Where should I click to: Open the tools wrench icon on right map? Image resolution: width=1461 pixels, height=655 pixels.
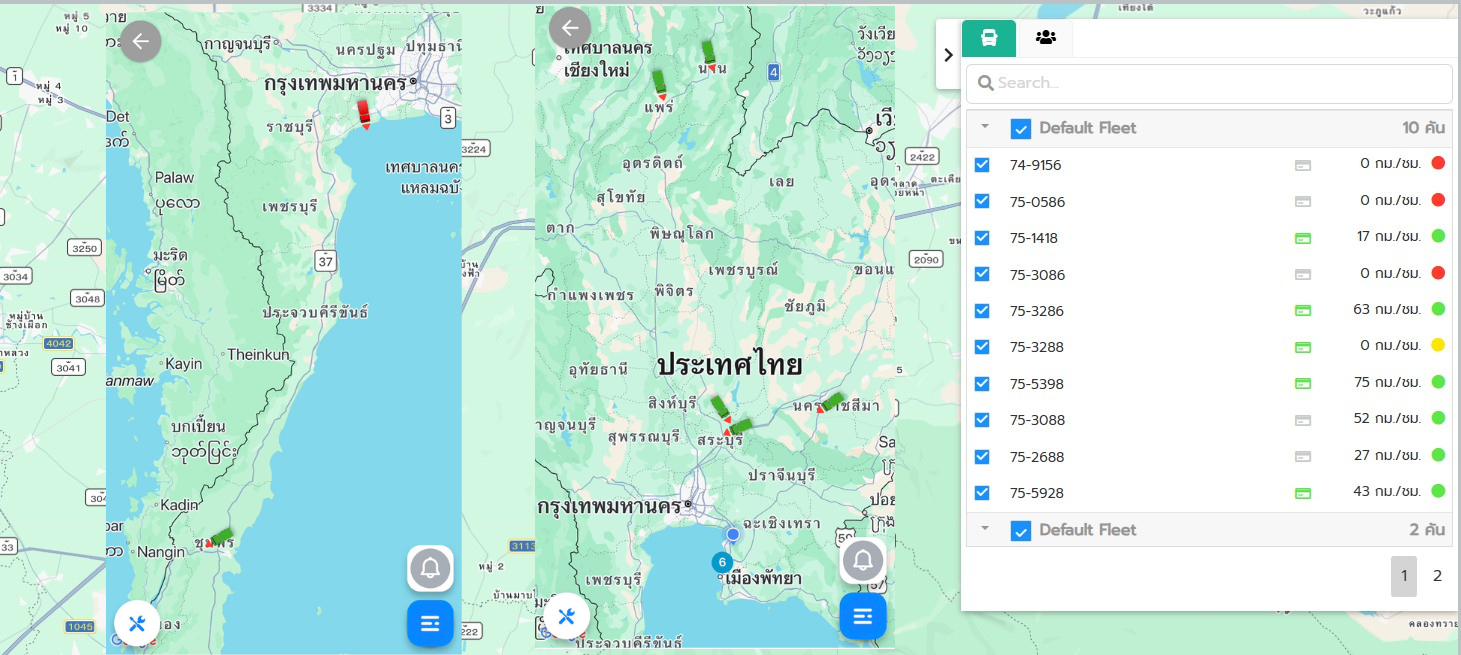[566, 616]
